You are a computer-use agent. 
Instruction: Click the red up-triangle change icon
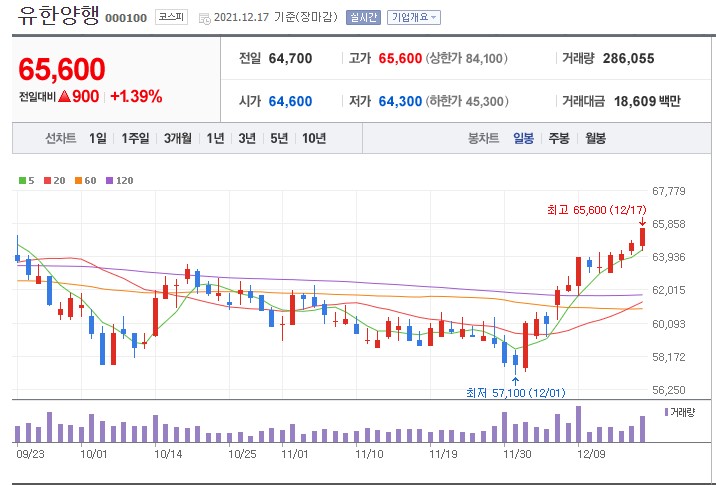tap(64, 96)
